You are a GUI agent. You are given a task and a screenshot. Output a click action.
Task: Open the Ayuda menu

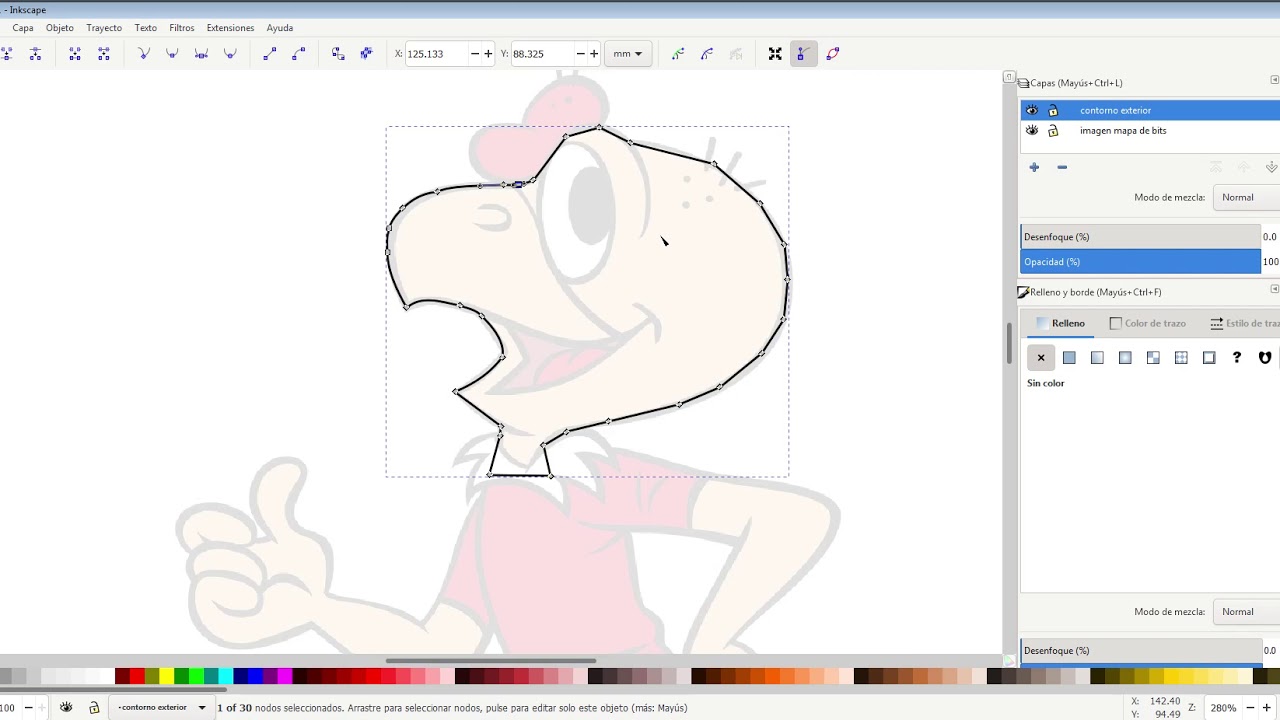click(280, 28)
